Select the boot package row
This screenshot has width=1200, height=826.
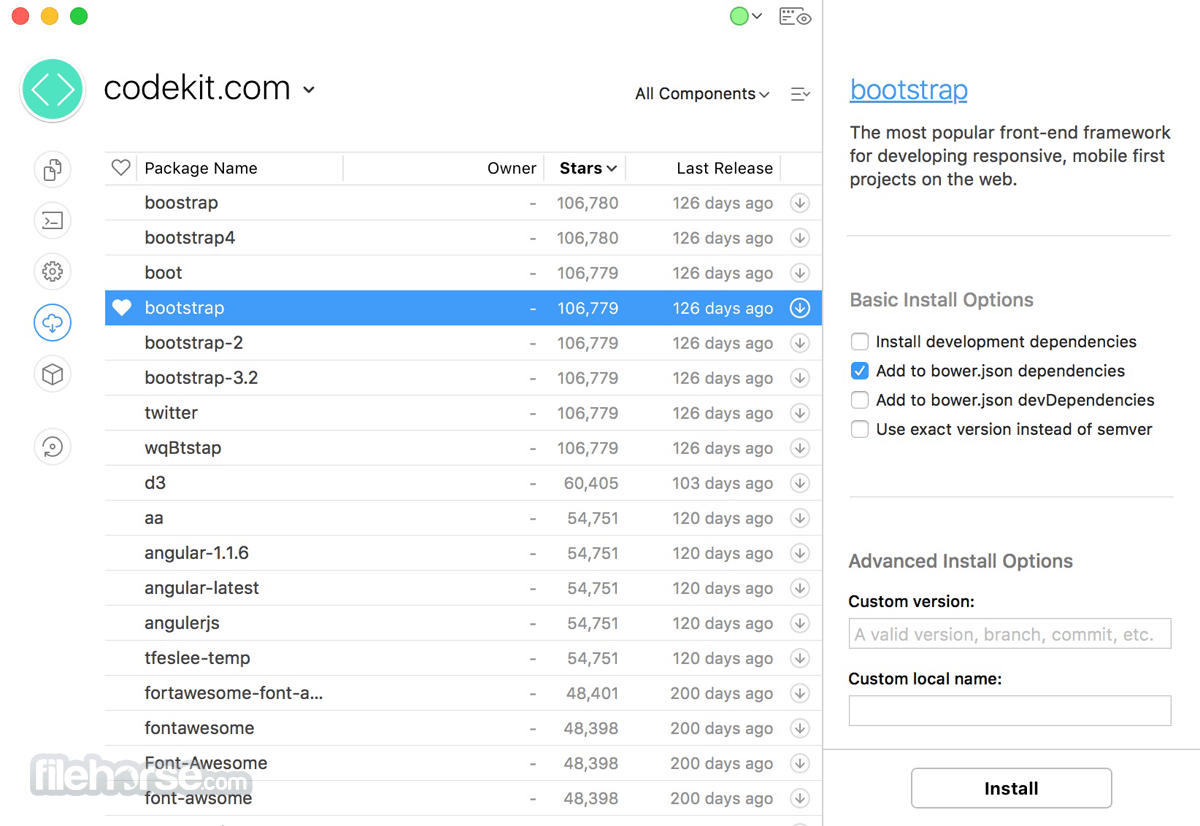pyautogui.click(x=463, y=273)
